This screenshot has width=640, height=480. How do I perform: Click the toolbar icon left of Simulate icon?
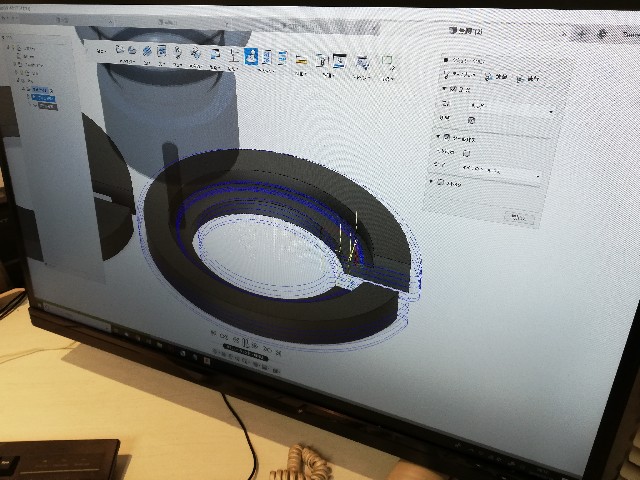click(234, 56)
